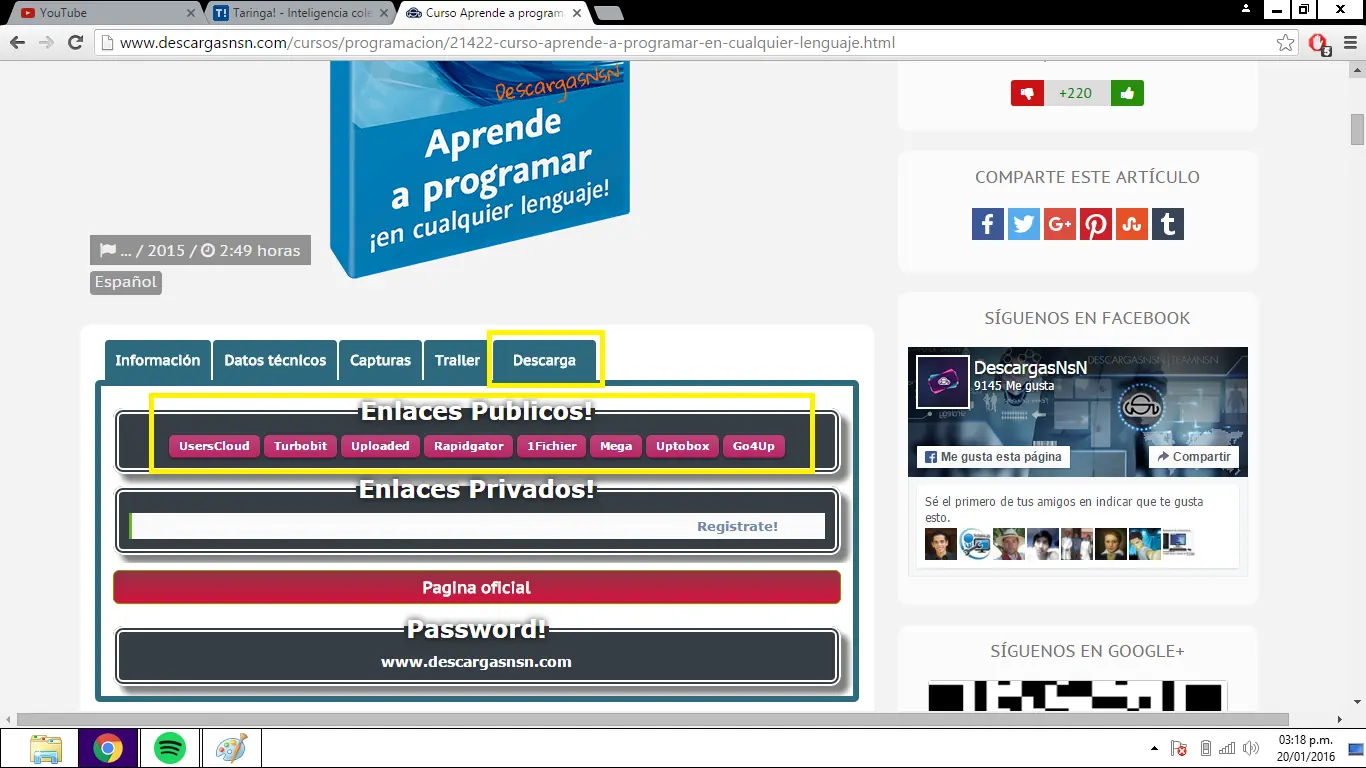
Task: Click the red thumbs-down vote icon
Action: click(1027, 93)
